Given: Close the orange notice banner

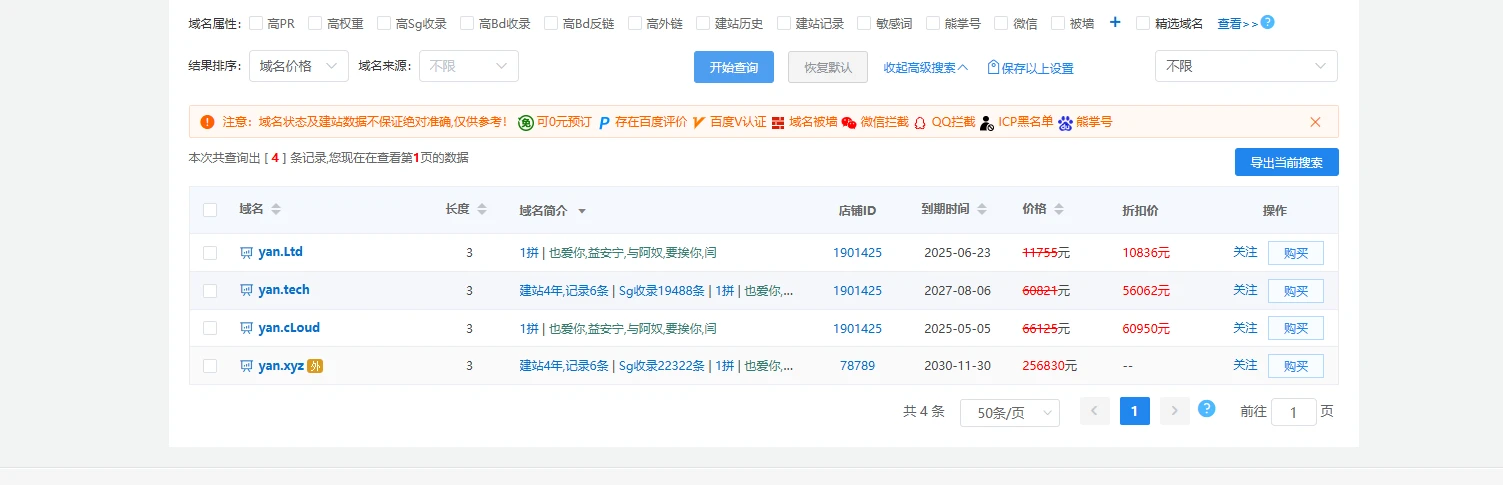Looking at the screenshot, I should click(1315, 122).
